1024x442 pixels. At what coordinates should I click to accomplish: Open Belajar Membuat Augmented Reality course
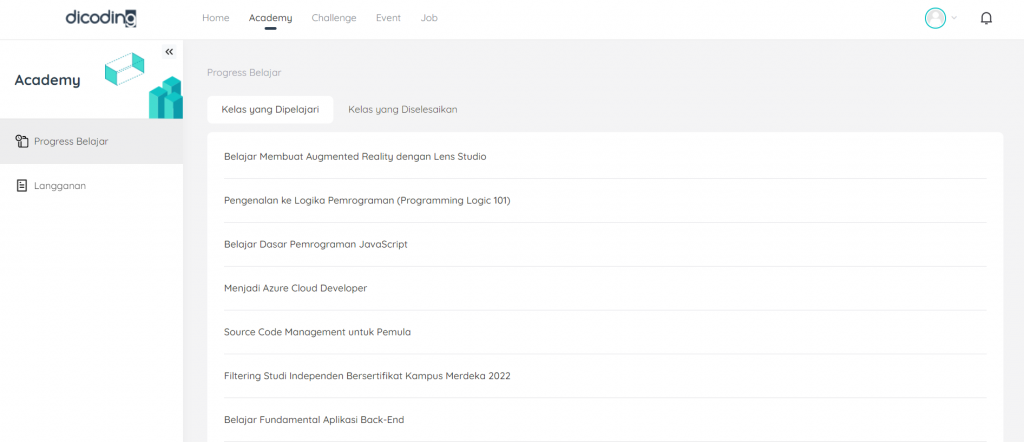tap(355, 157)
